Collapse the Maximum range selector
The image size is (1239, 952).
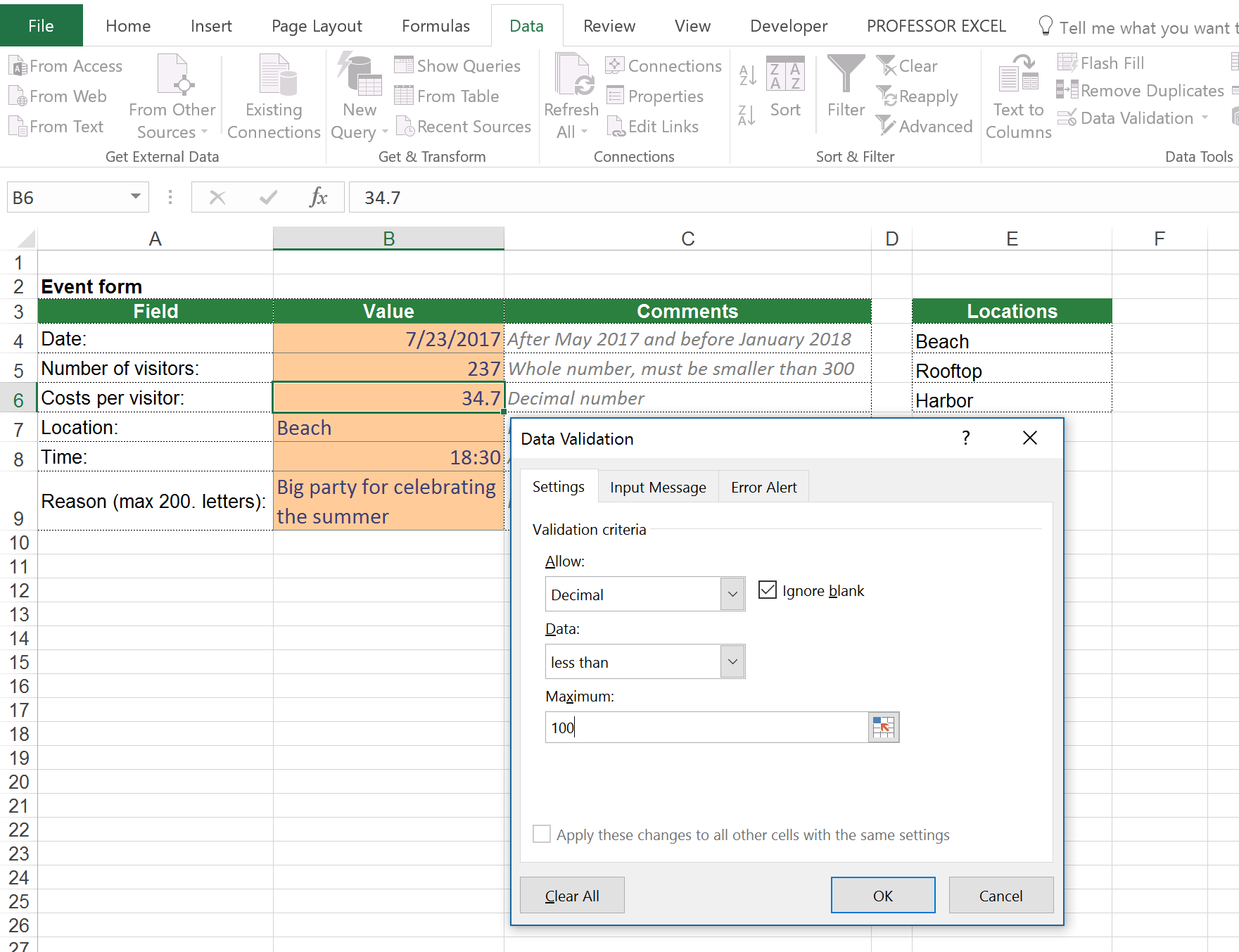[883, 727]
